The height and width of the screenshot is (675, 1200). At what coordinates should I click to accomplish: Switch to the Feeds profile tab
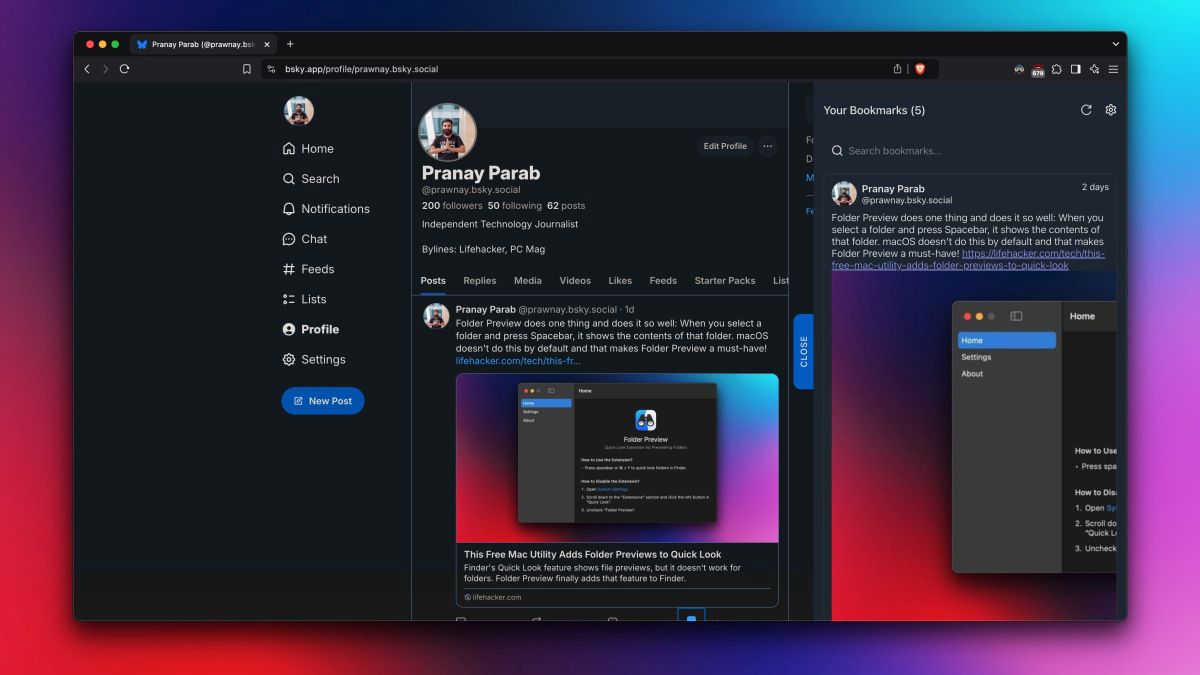tap(663, 281)
